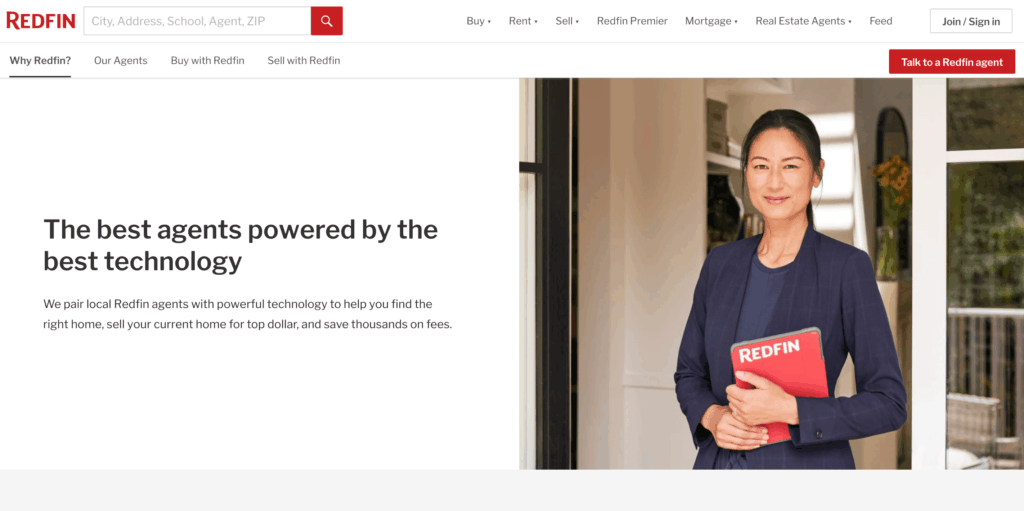Focus the City, Address, School search field
Image resolution: width=1024 pixels, height=511 pixels.
(197, 21)
